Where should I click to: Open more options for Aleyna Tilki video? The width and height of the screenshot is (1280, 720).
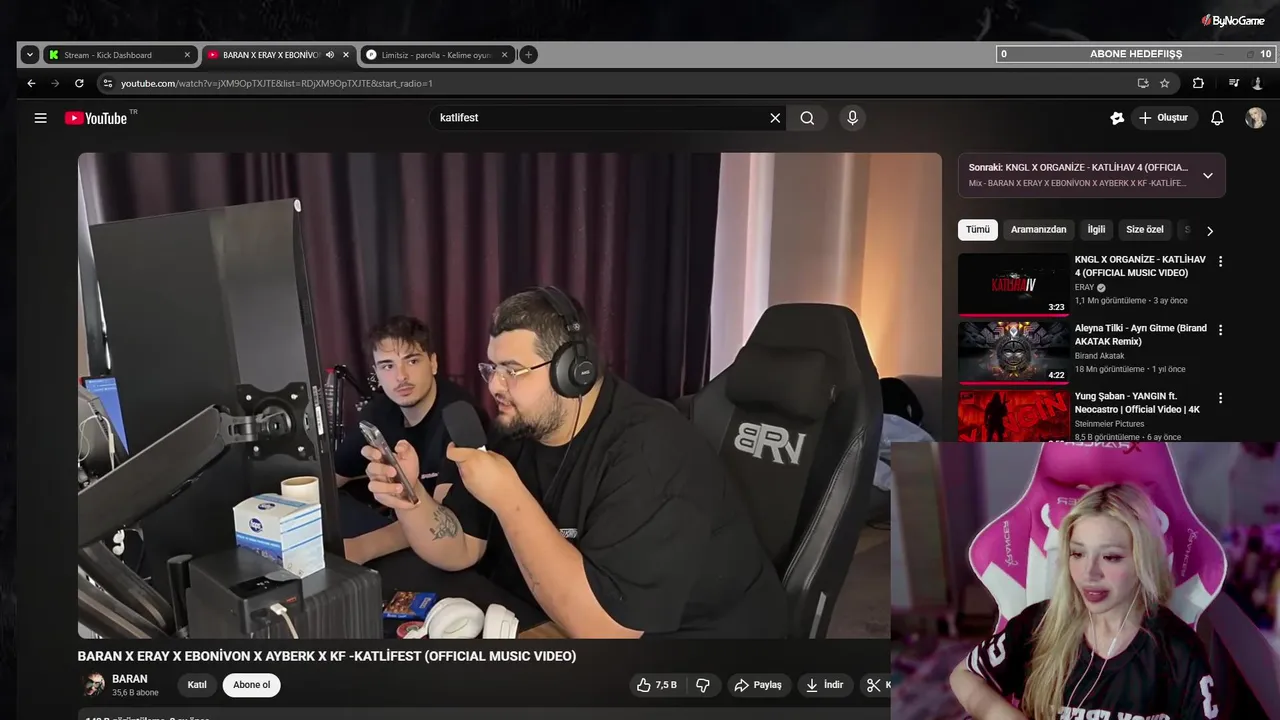click(x=1220, y=329)
